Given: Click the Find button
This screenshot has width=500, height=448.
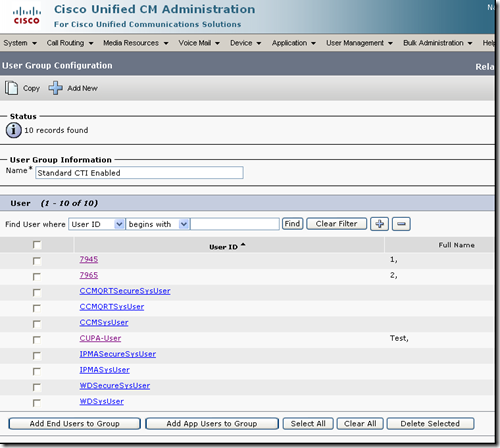Looking at the screenshot, I should click(292, 224).
